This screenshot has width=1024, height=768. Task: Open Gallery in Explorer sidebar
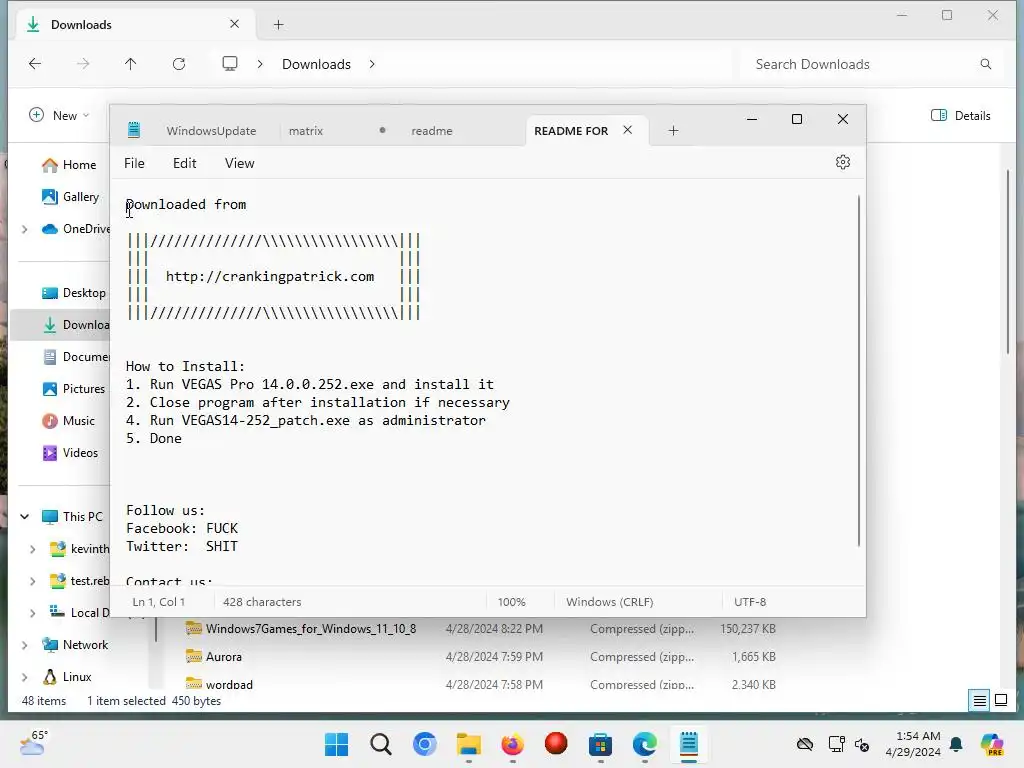click(70, 197)
